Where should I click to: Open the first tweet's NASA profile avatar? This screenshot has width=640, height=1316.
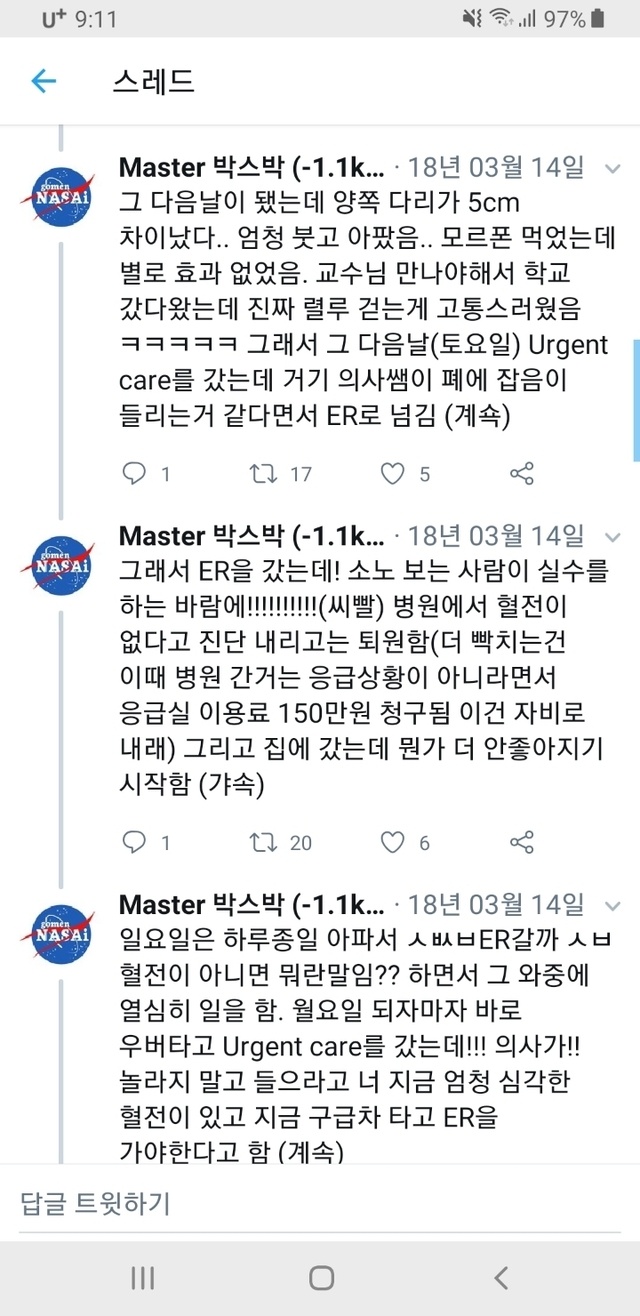click(58, 197)
